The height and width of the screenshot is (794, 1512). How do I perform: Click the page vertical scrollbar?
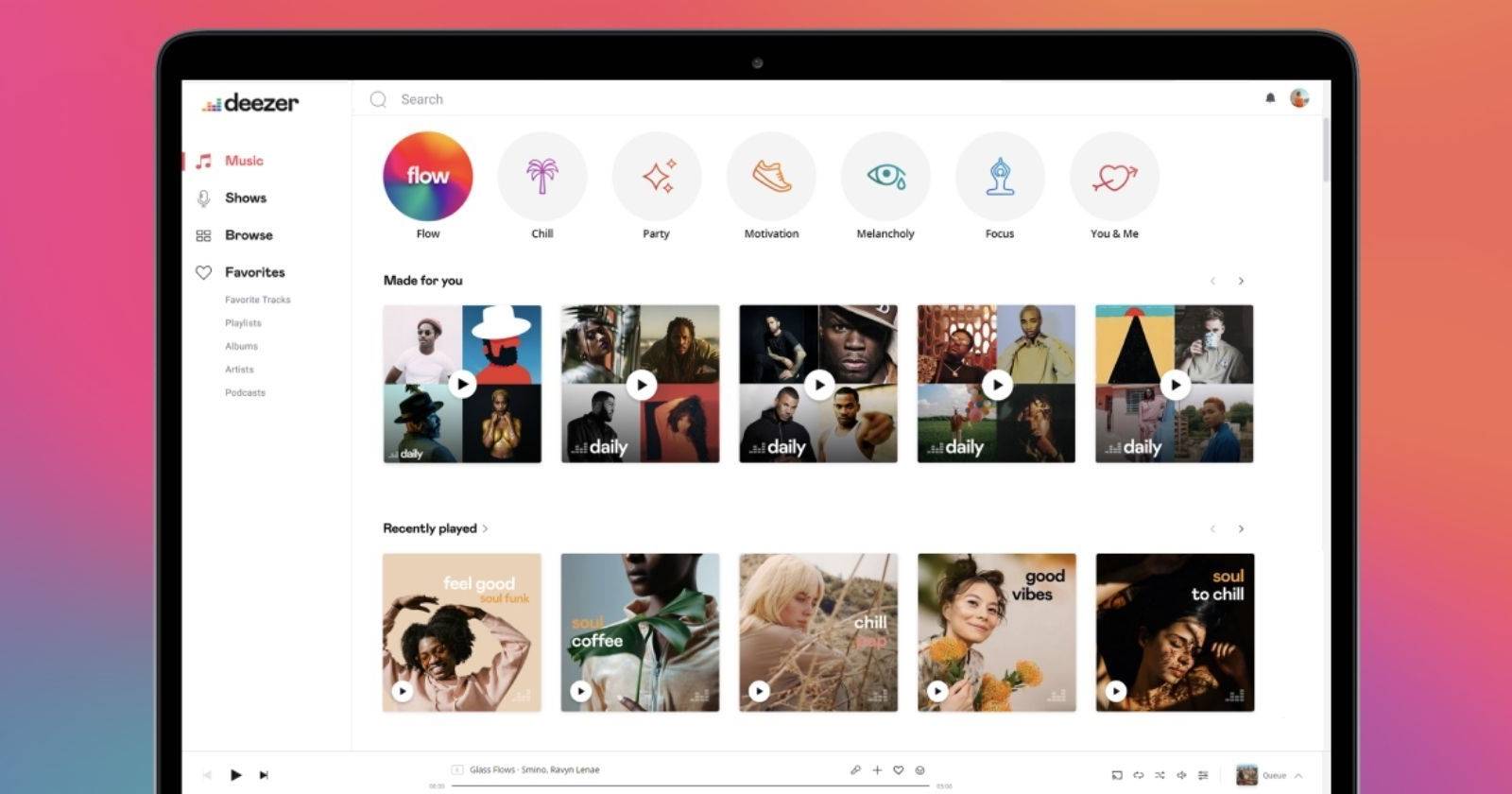coord(1325,149)
